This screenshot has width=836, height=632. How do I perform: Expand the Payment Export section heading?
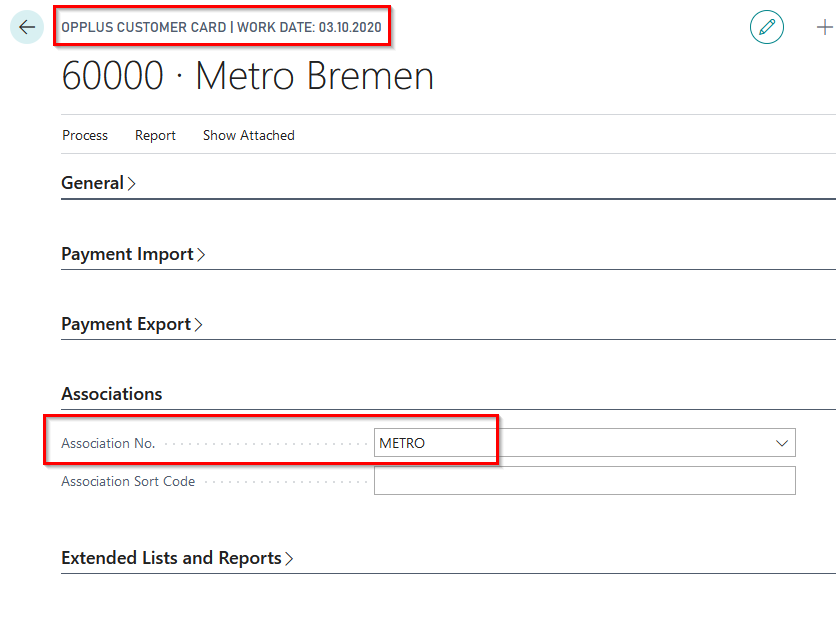126,324
